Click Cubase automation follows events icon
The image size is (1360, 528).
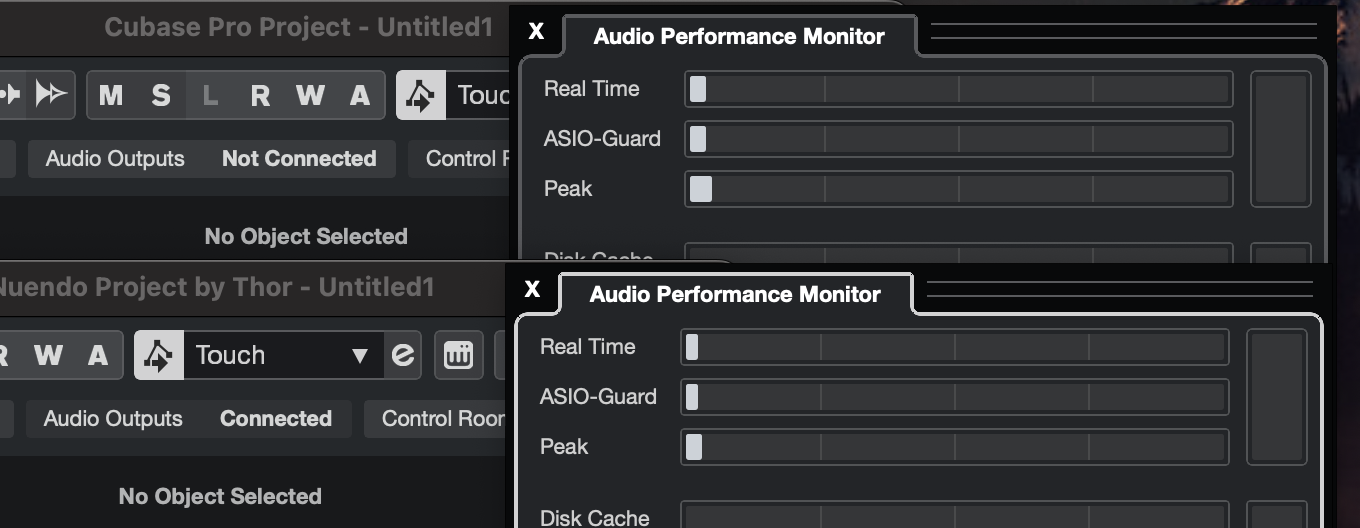tap(421, 96)
